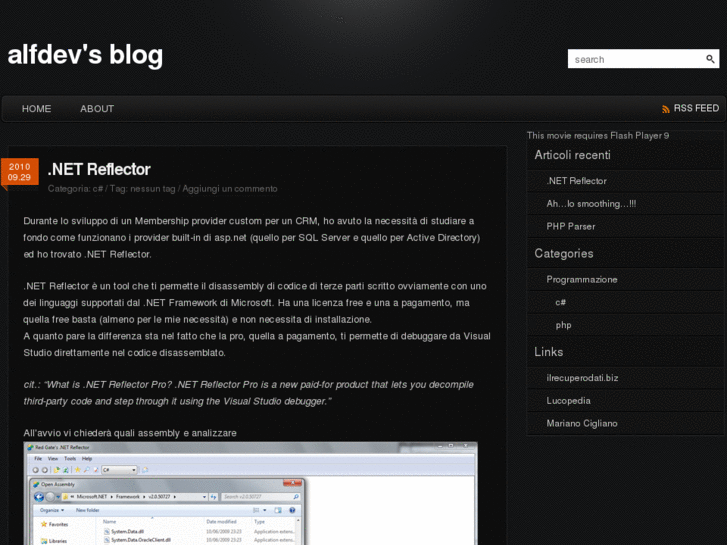Click the alfdev's blog site title
This screenshot has width=727, height=545.
pos(85,55)
